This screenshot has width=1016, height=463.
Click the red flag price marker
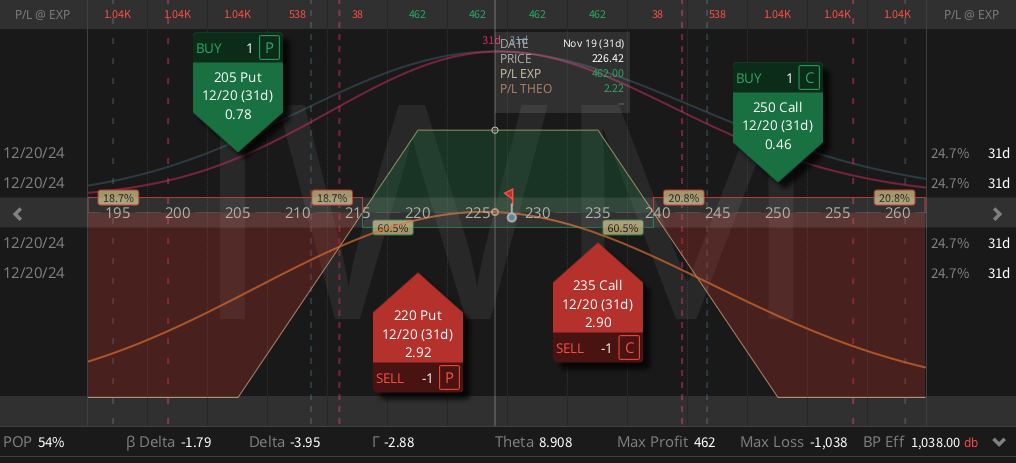(509, 196)
